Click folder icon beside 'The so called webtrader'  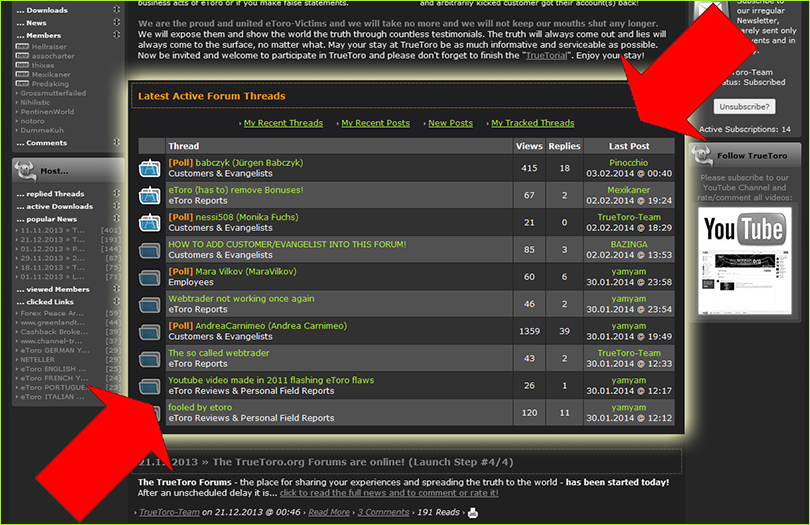[150, 359]
